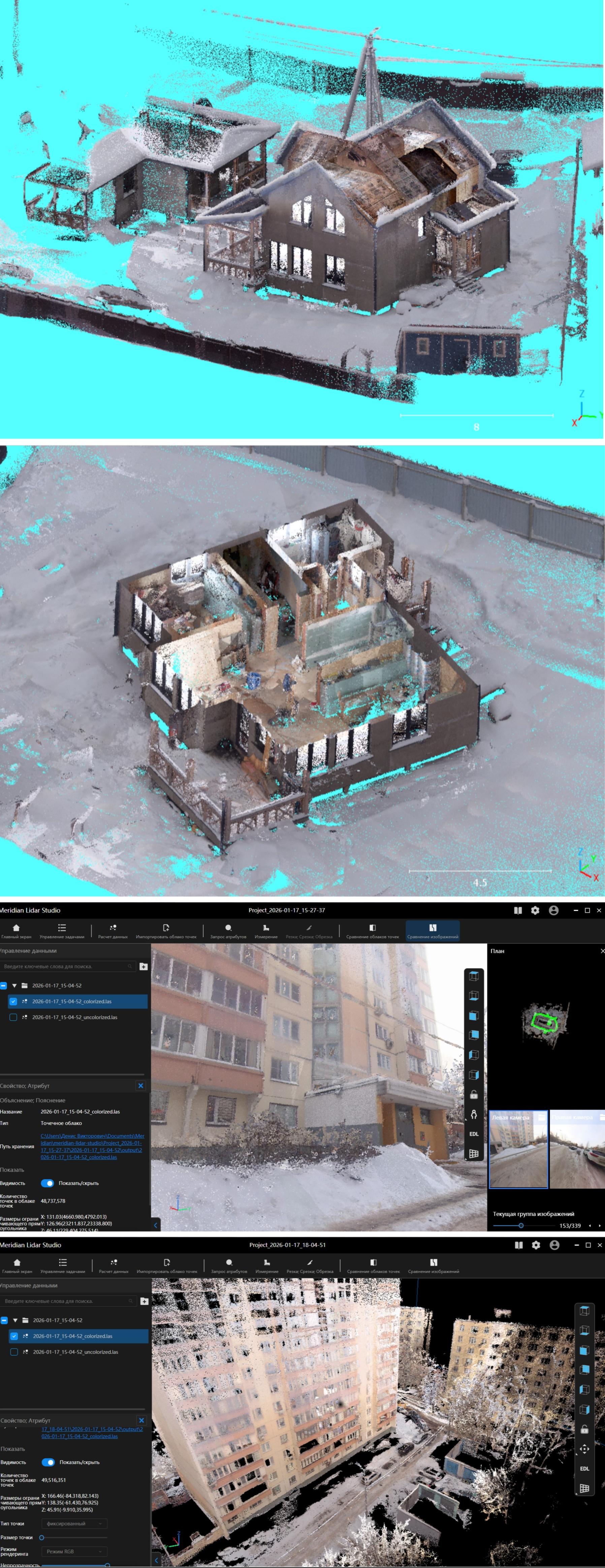Viewport: 605px width, 1568px height.
Task: Click the lock icon in 18-04-51 viewport toolbar
Action: pos(584,1429)
